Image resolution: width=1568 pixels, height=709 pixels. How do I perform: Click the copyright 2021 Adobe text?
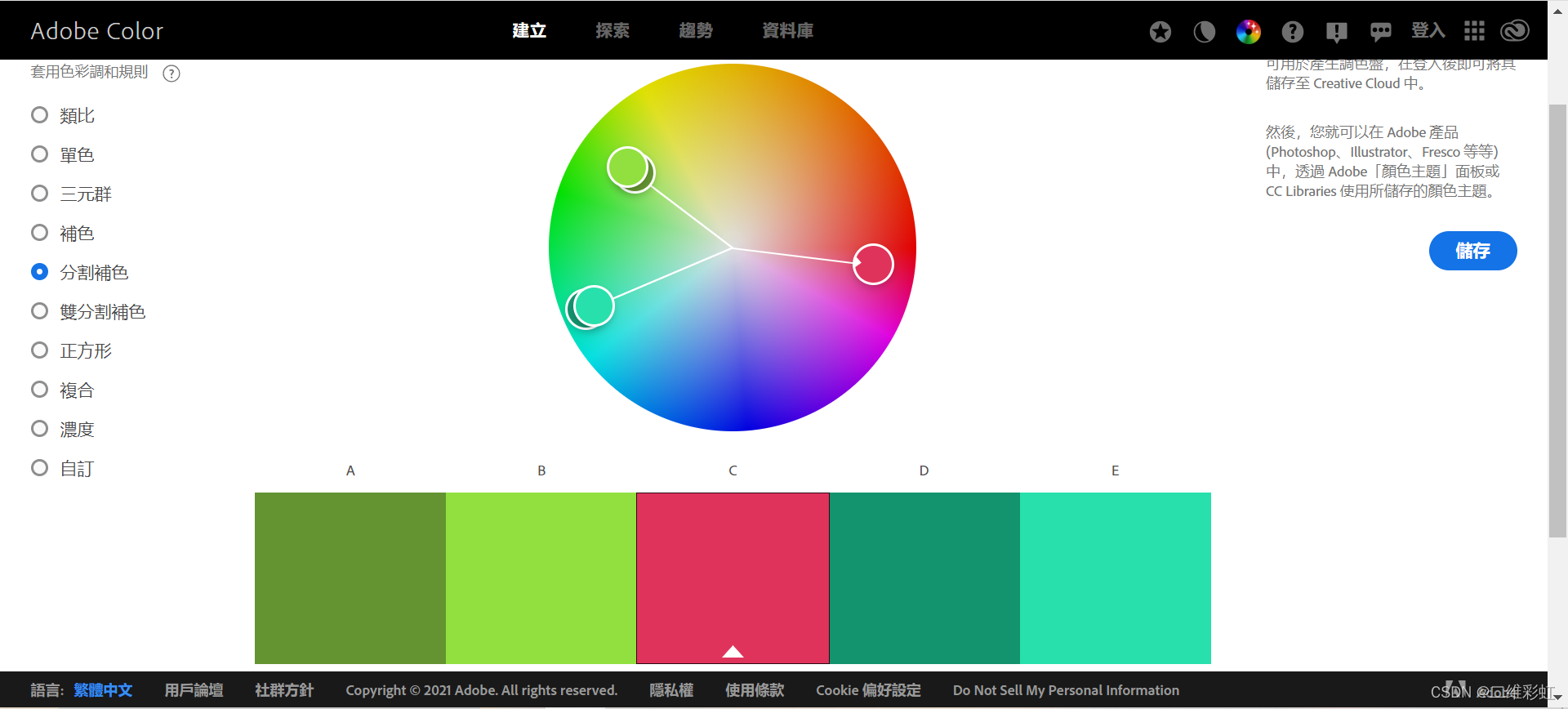point(481,690)
